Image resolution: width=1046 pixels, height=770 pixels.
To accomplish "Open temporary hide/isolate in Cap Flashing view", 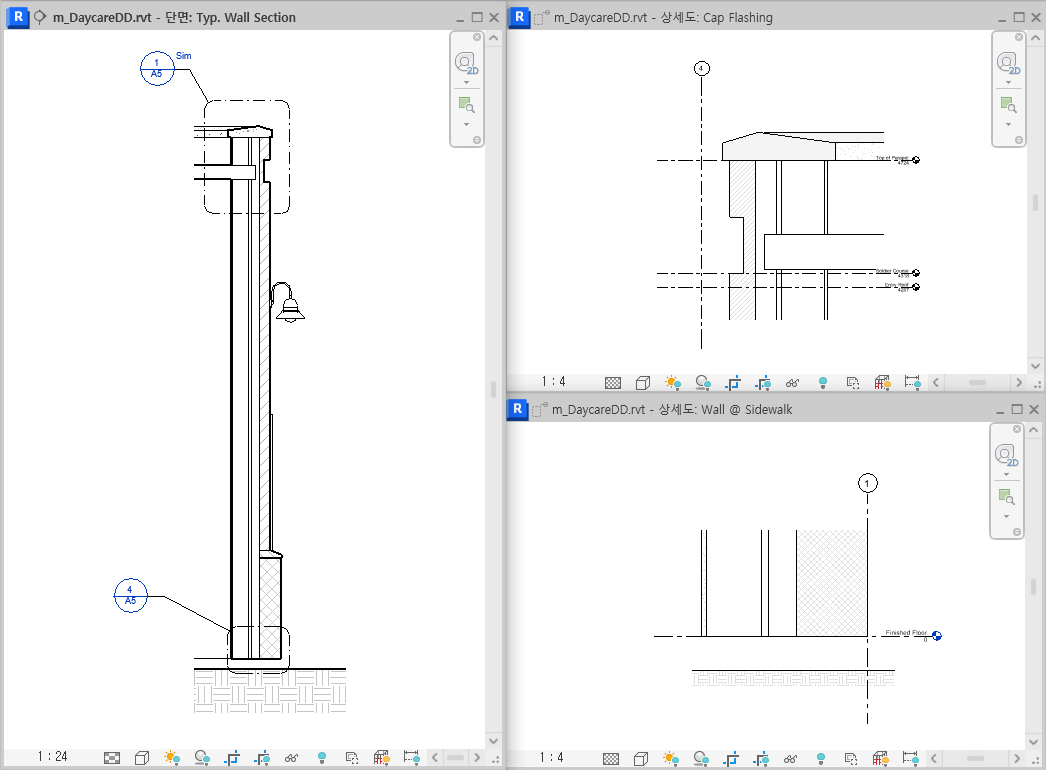I will tap(793, 382).
